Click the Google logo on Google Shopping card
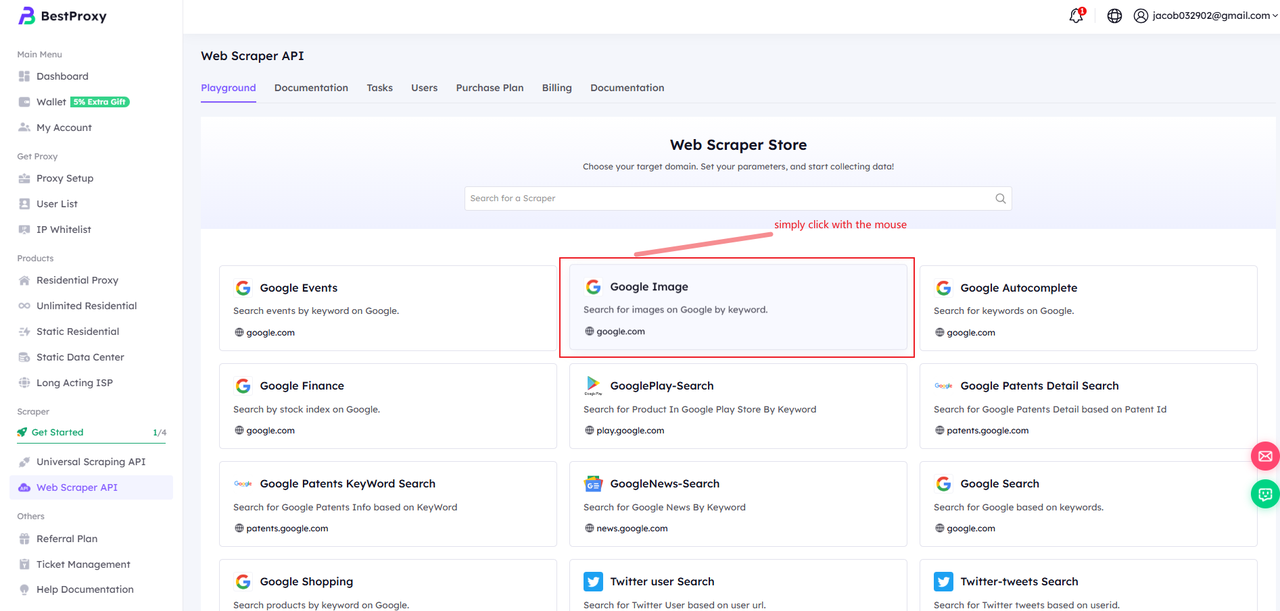The width and height of the screenshot is (1280, 611). (243, 582)
